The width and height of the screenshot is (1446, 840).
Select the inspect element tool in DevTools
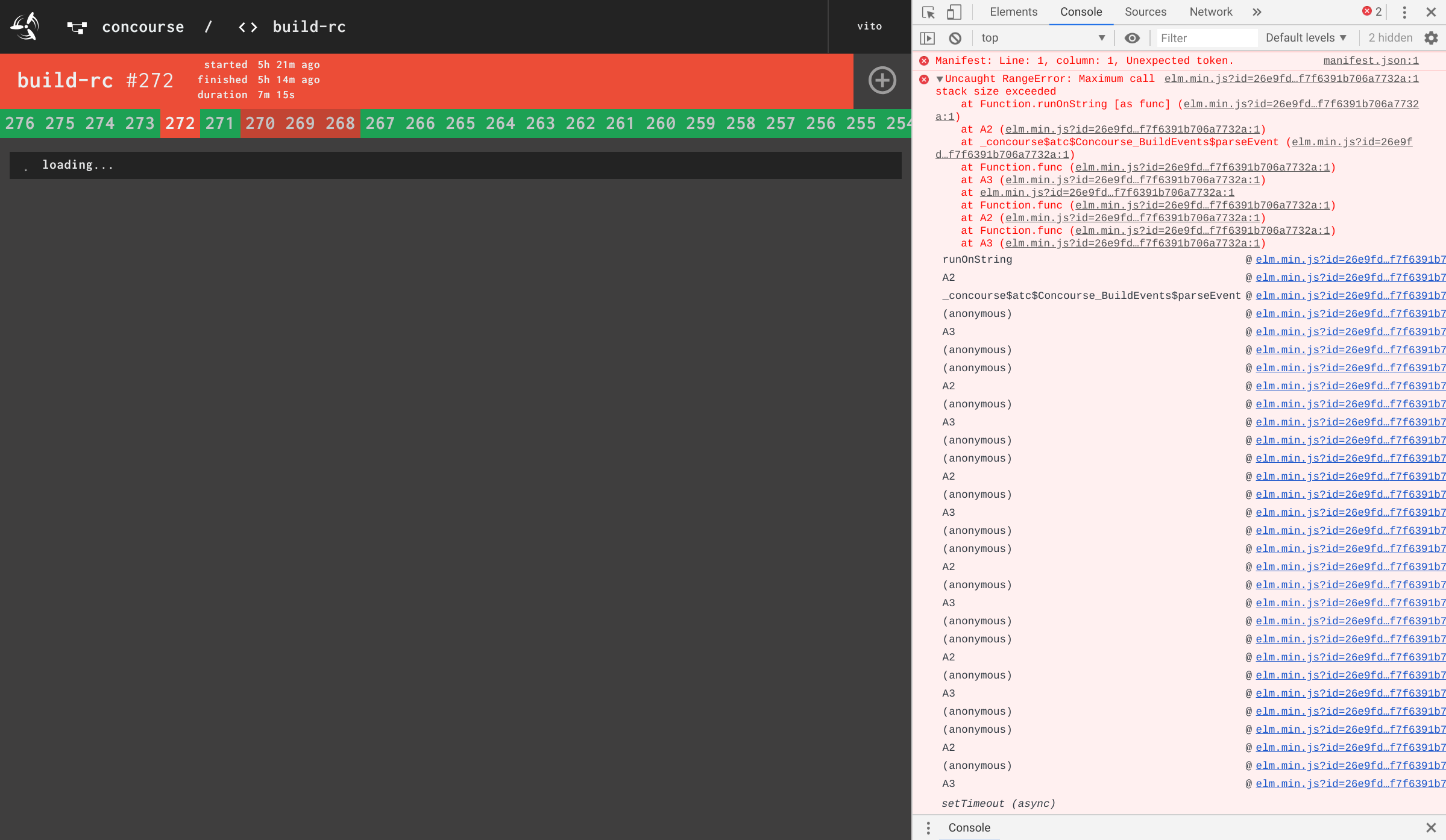928,11
